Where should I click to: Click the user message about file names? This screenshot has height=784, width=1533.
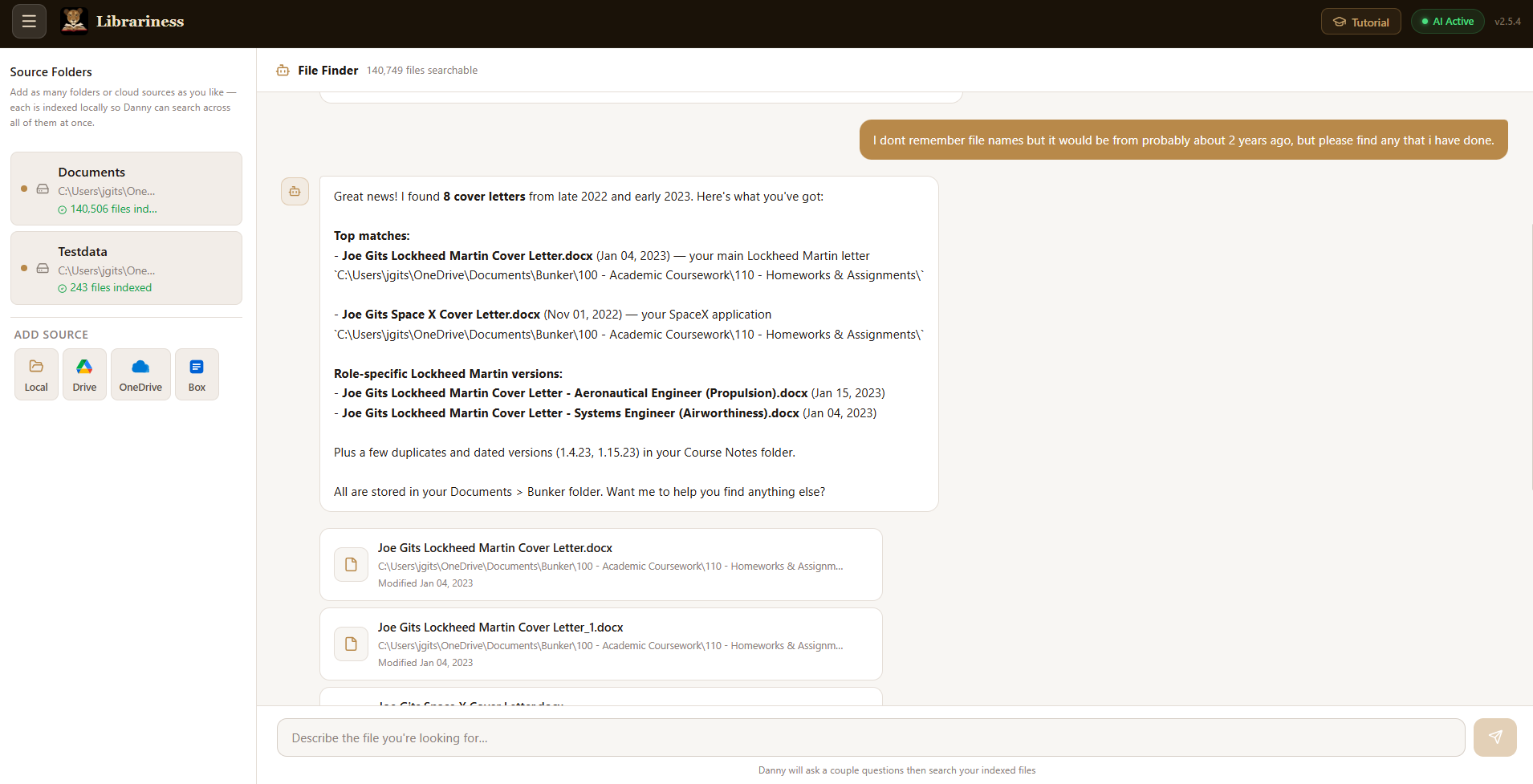tap(1183, 140)
